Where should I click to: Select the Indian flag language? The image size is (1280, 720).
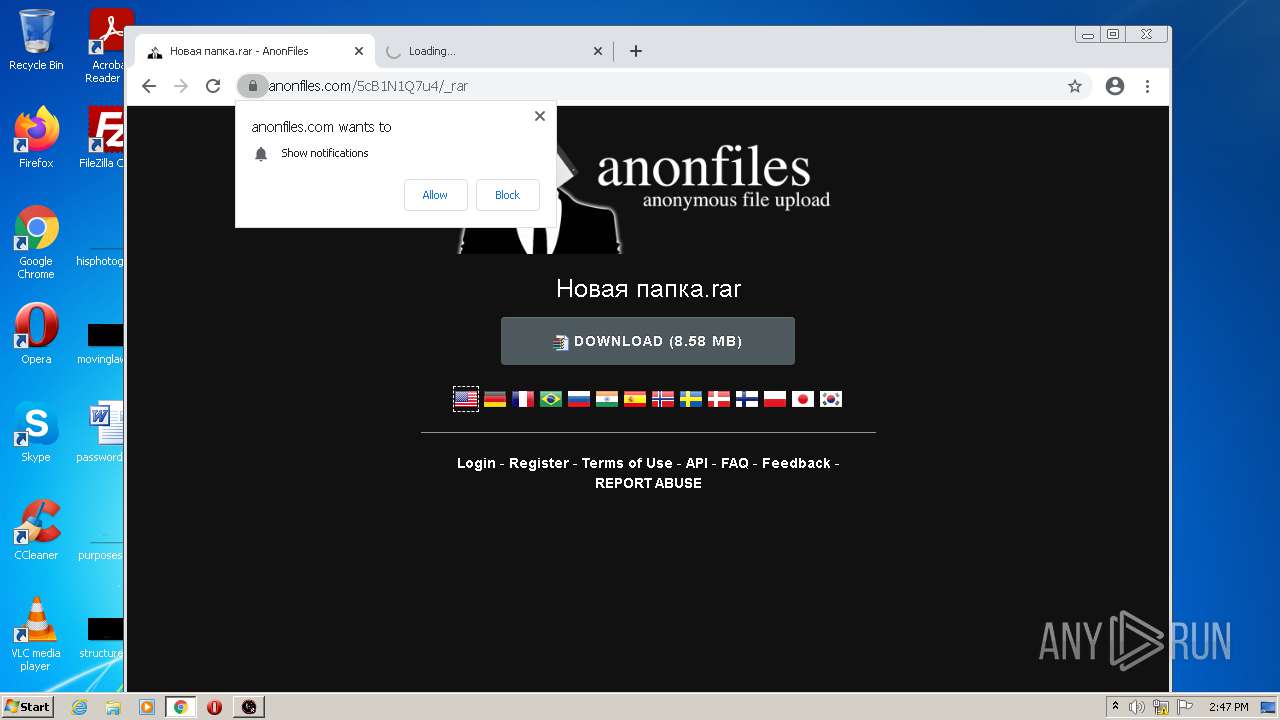[607, 399]
